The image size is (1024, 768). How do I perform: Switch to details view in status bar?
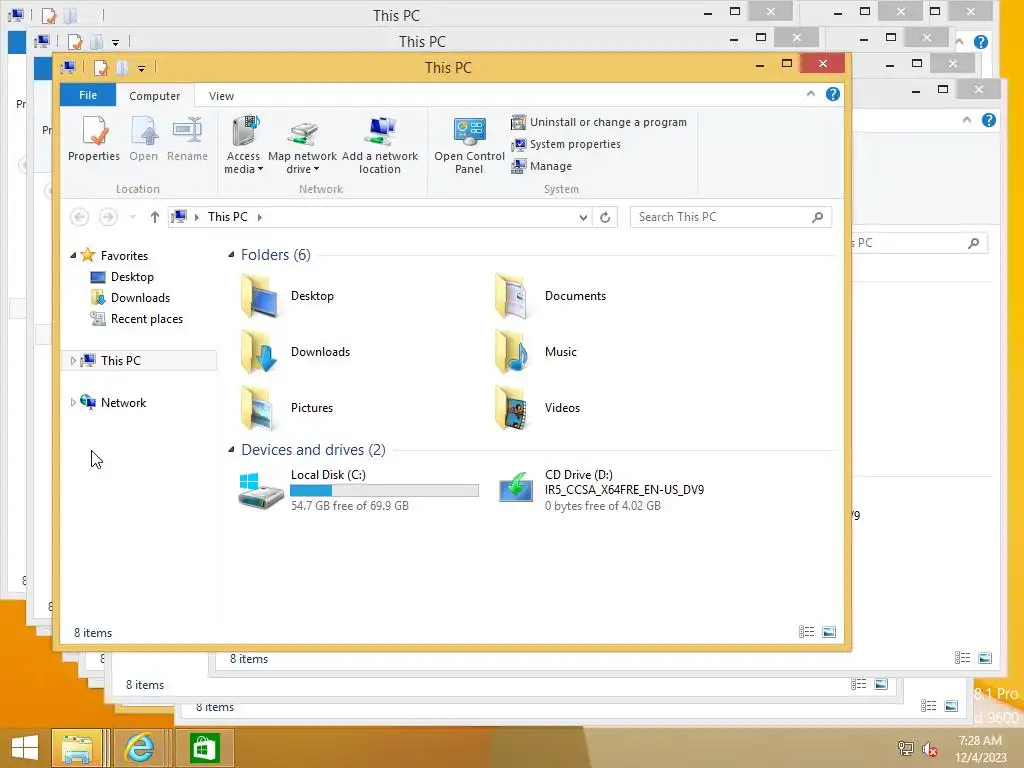click(807, 632)
